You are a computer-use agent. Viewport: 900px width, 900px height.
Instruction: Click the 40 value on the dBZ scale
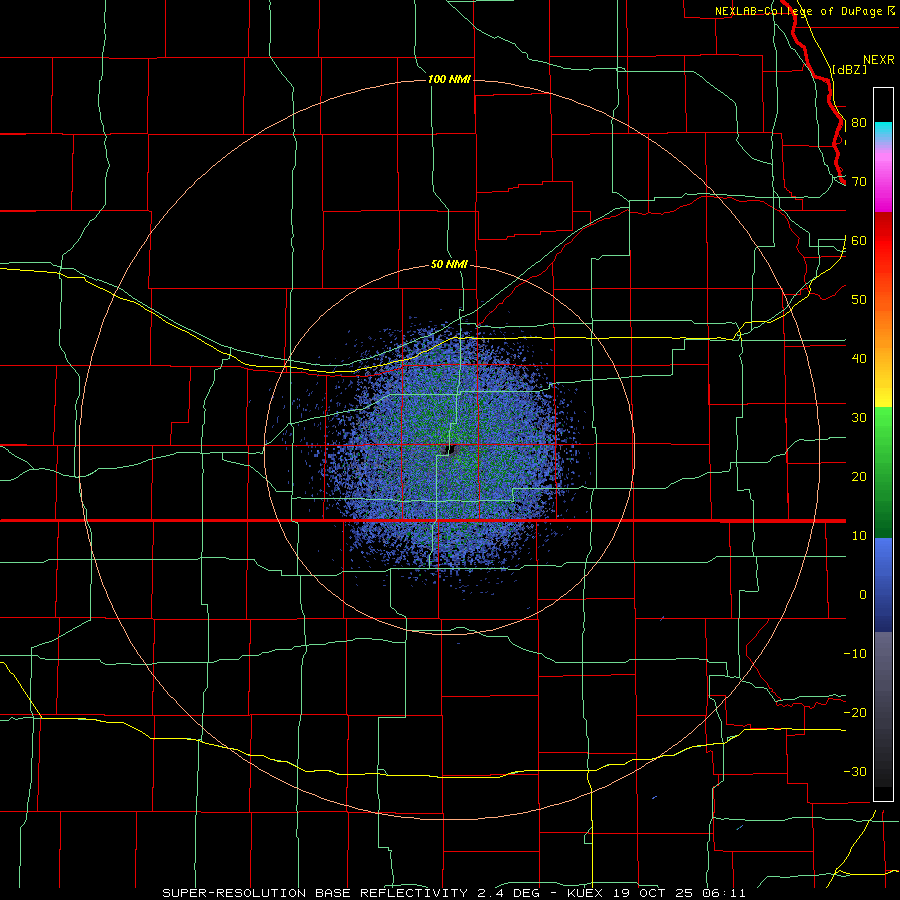coord(859,359)
